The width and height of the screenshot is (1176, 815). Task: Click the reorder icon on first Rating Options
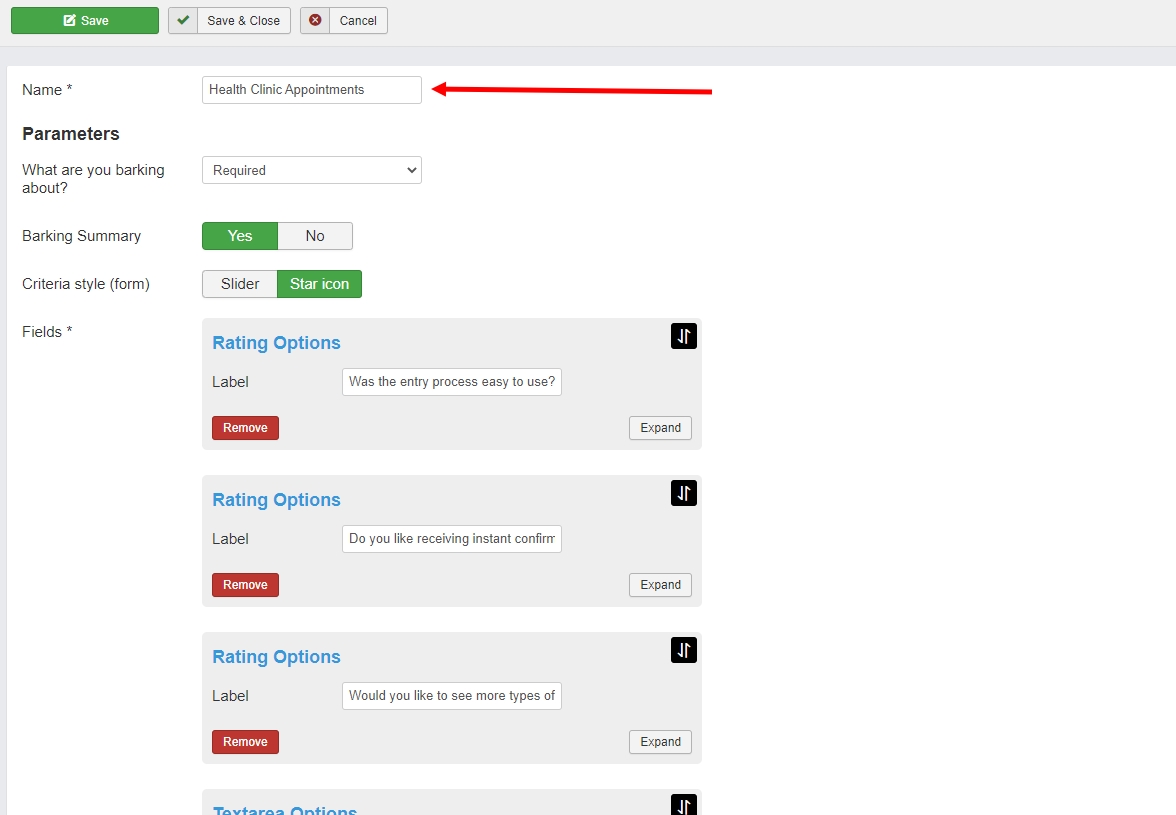point(684,337)
